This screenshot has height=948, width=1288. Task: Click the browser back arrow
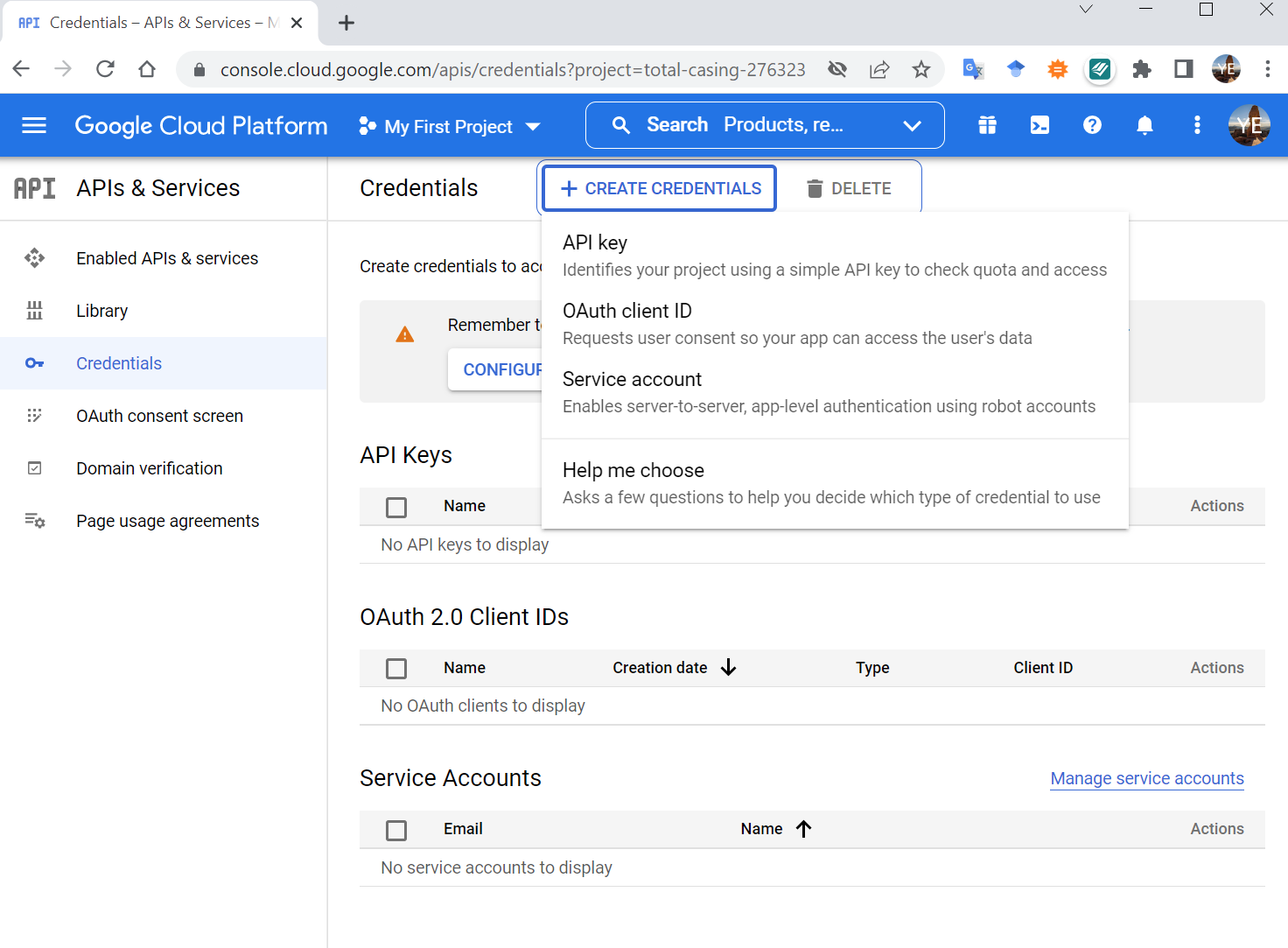[x=21, y=69]
